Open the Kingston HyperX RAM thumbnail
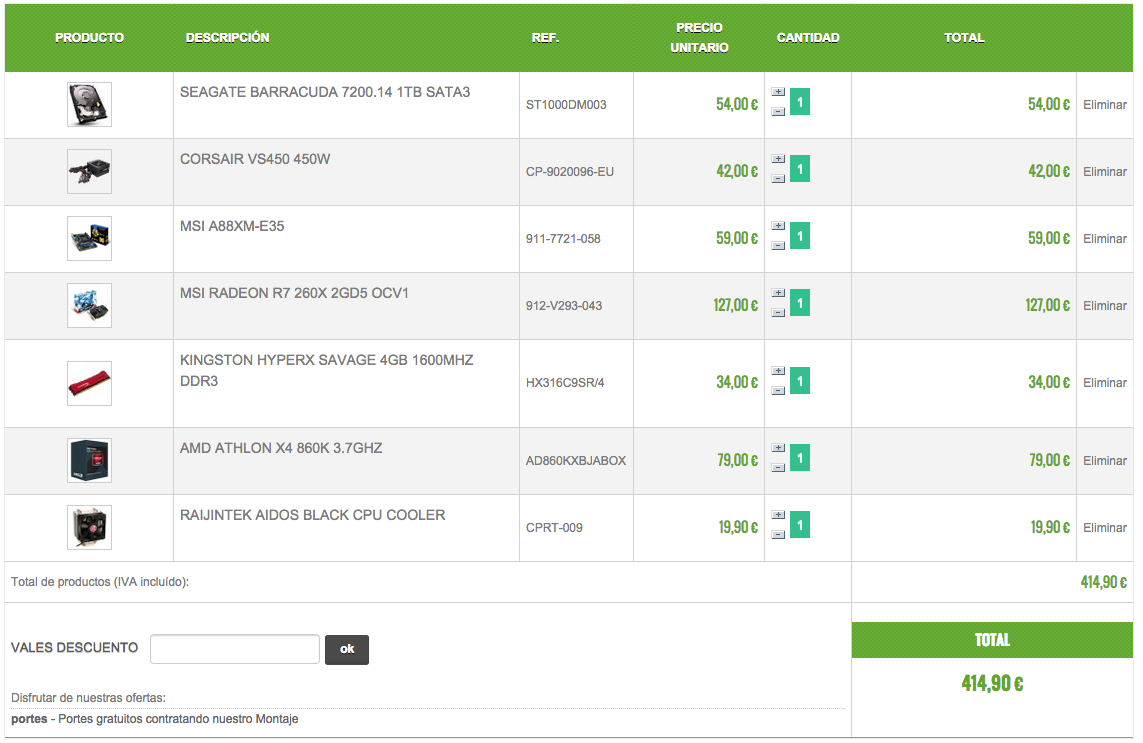 (89, 384)
